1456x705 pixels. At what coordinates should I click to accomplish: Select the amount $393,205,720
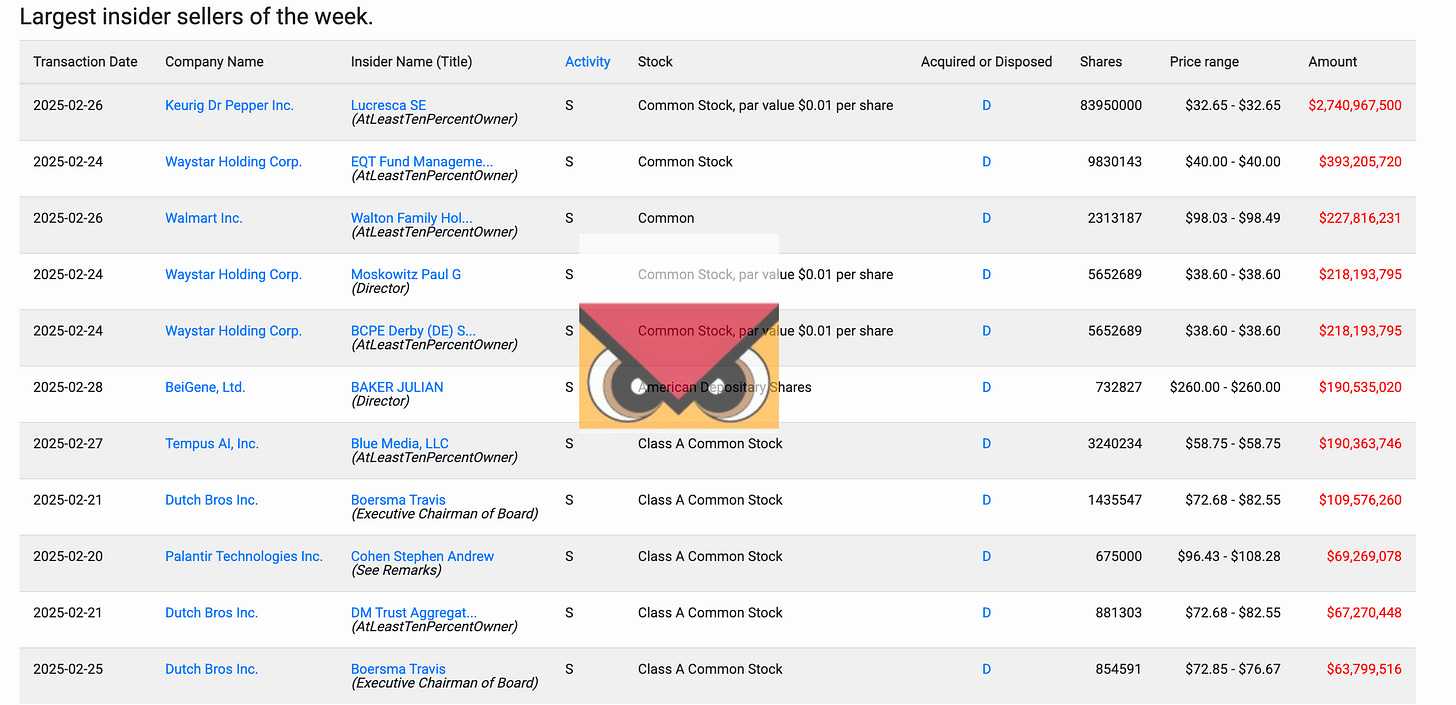tap(1360, 161)
